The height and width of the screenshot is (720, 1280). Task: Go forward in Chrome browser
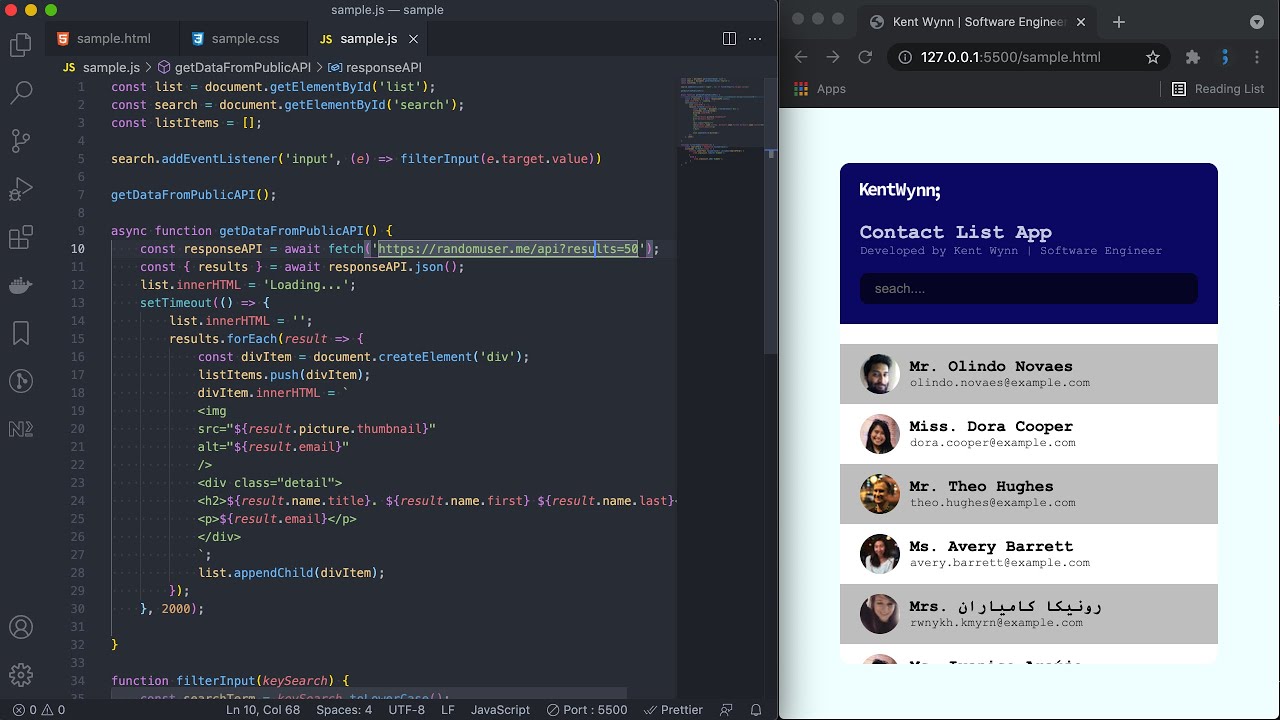coord(833,57)
